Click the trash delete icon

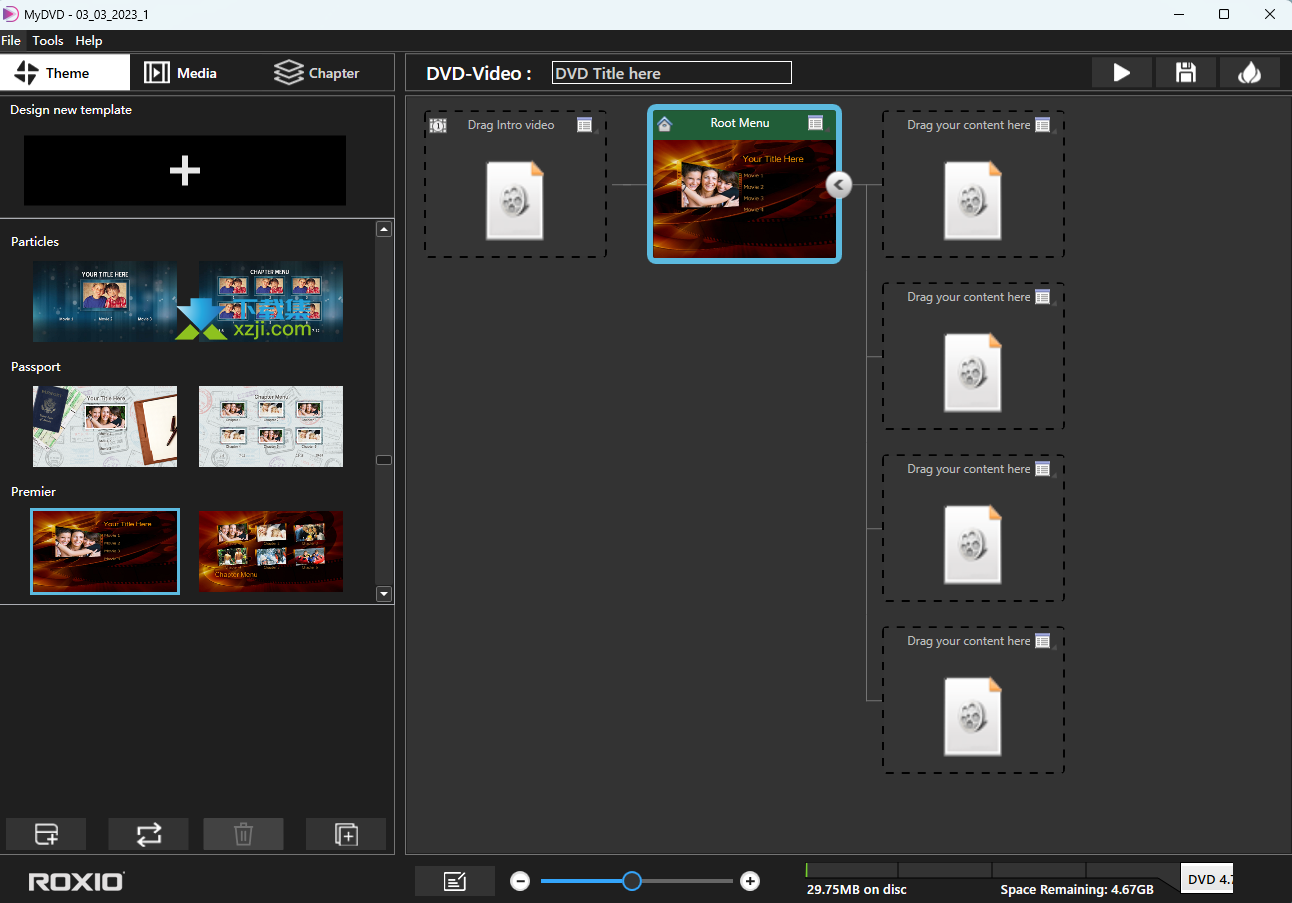point(243,834)
